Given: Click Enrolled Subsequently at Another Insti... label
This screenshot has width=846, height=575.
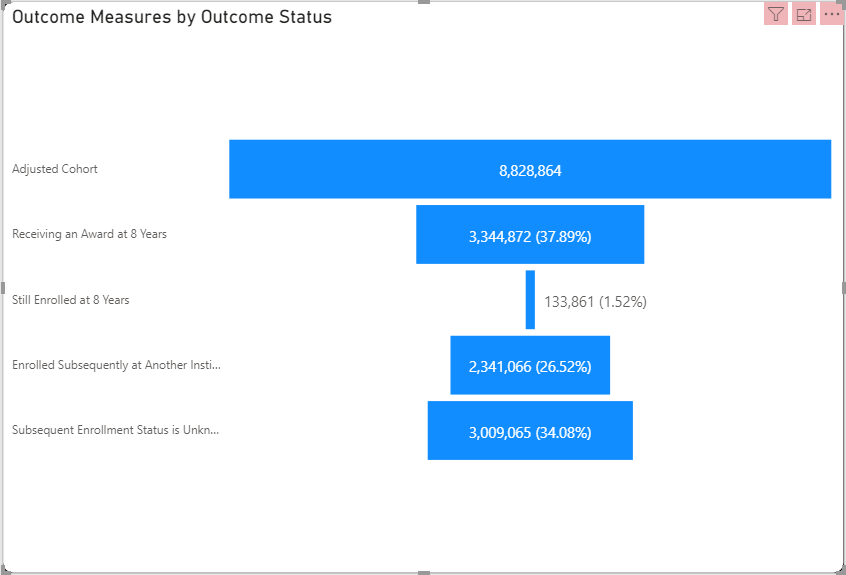Looking at the screenshot, I should (115, 365).
